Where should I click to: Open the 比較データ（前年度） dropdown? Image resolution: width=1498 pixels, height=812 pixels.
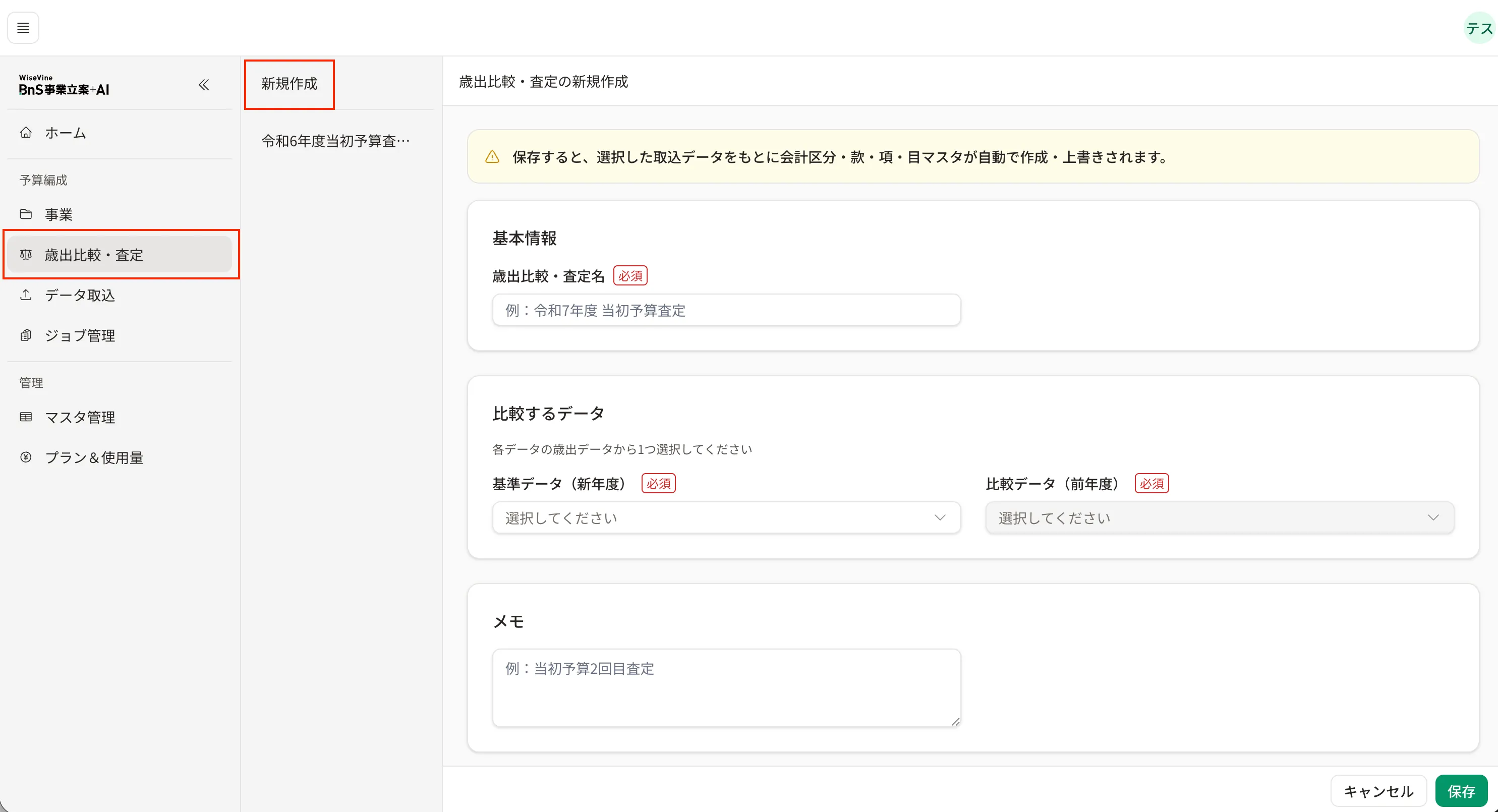[1220, 517]
